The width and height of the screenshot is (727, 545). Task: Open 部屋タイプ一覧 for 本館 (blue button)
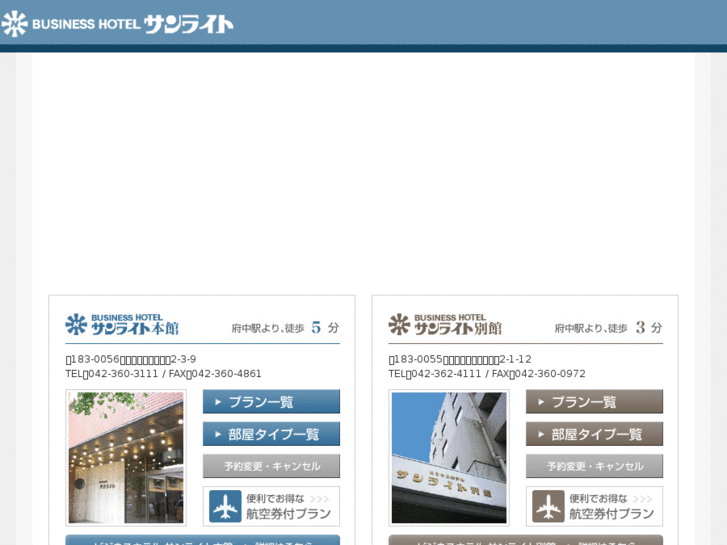(271, 434)
